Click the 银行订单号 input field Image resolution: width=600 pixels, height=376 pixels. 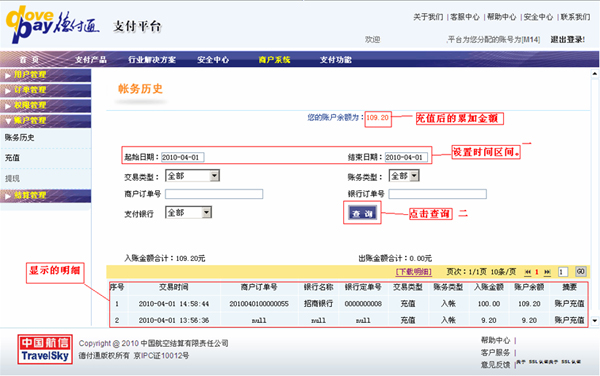coord(437,194)
